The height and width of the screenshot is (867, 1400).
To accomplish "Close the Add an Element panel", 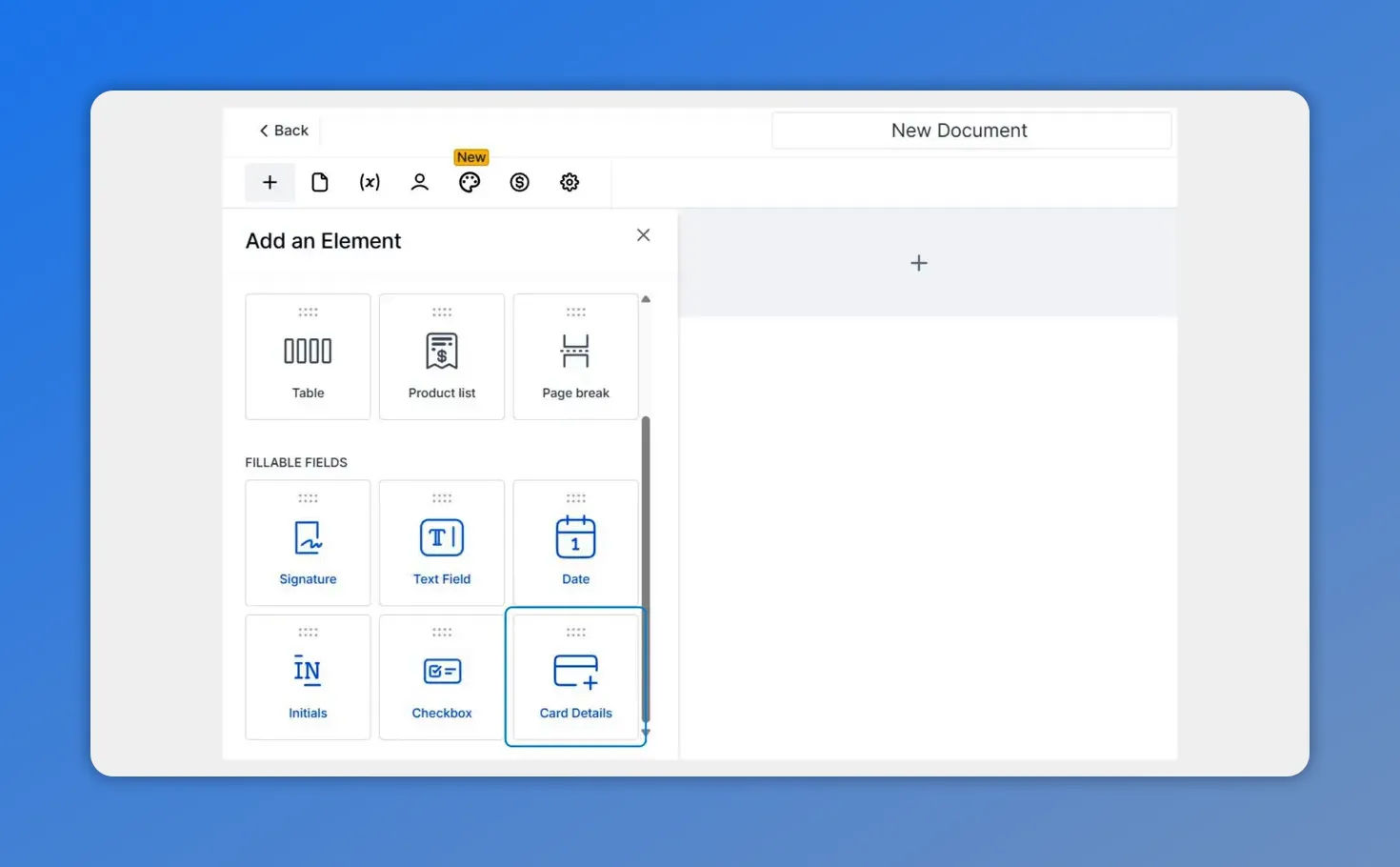I will pyautogui.click(x=643, y=235).
